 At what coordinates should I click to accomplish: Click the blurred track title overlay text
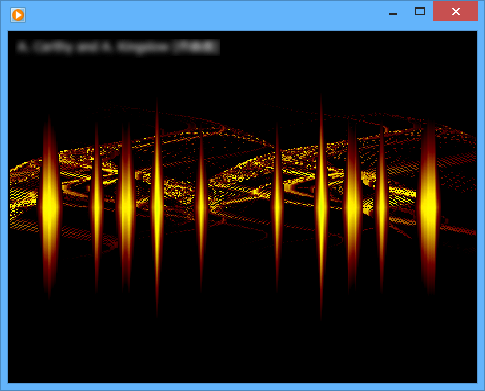[x=118, y=47]
